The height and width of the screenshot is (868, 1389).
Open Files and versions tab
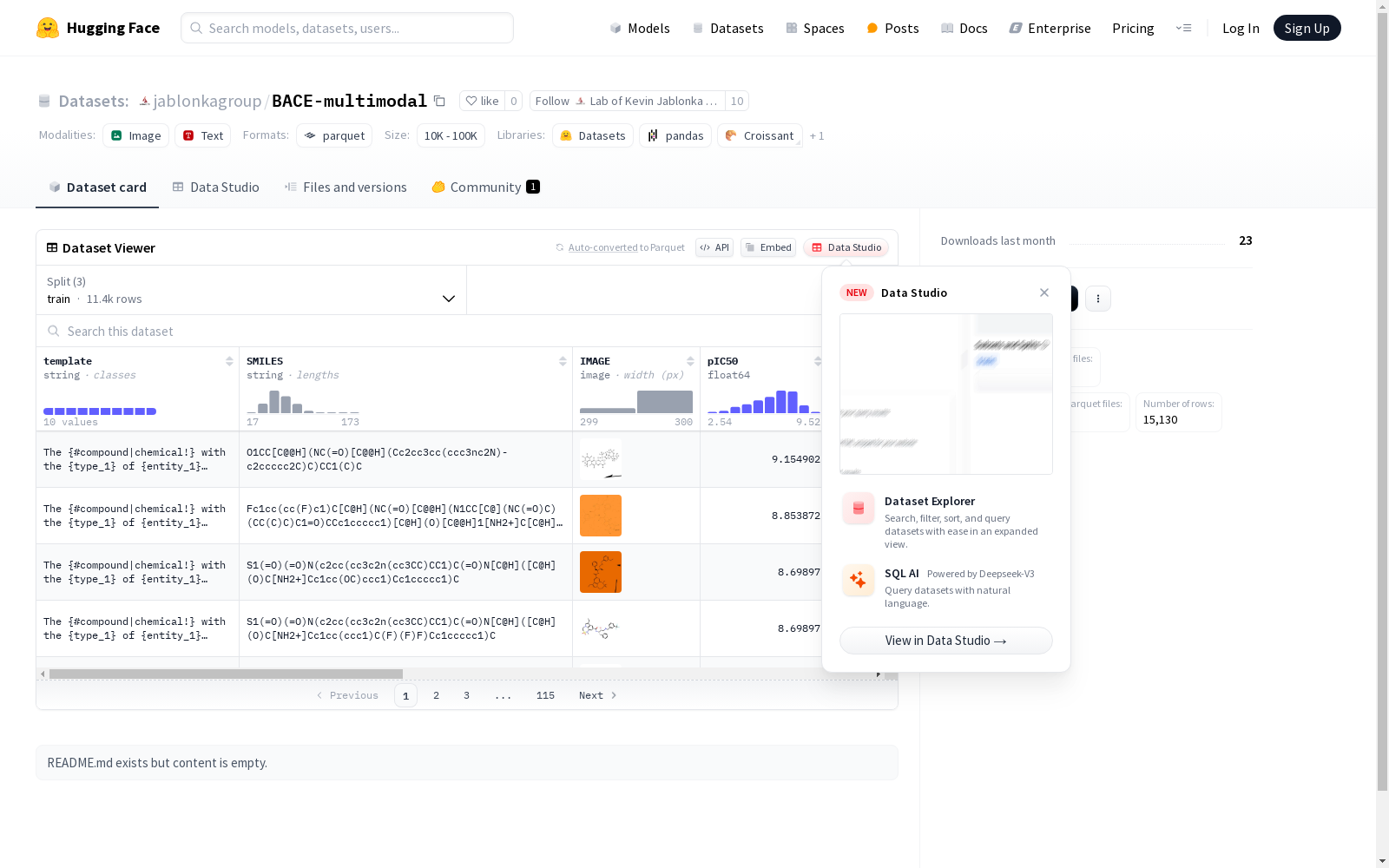point(346,187)
